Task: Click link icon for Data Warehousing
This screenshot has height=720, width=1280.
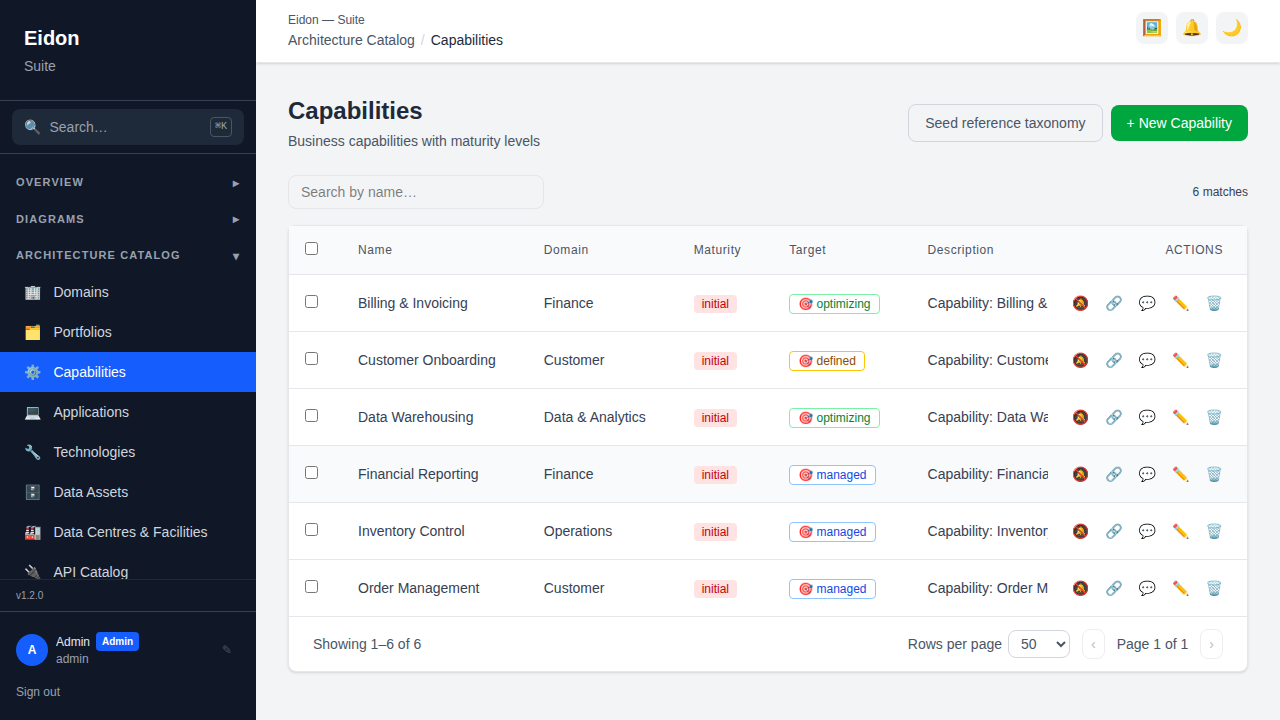Action: (1114, 417)
